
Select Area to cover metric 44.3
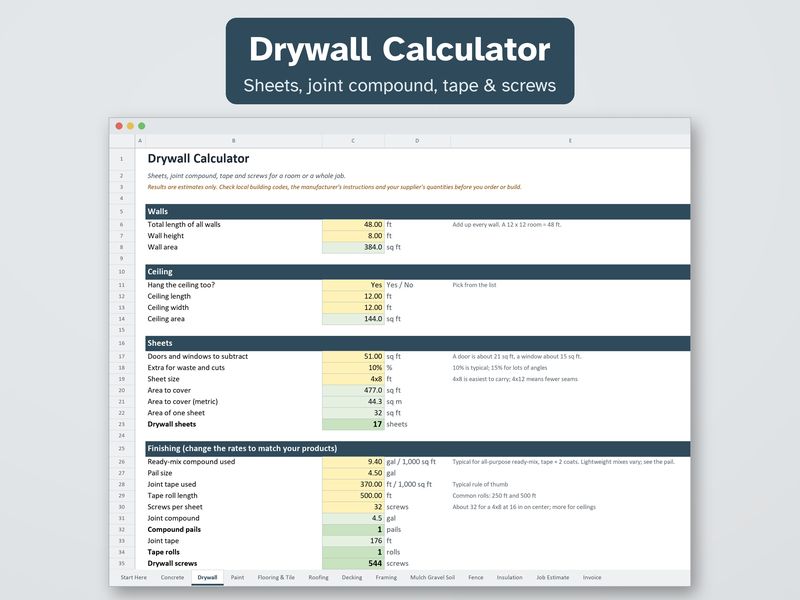(353, 402)
